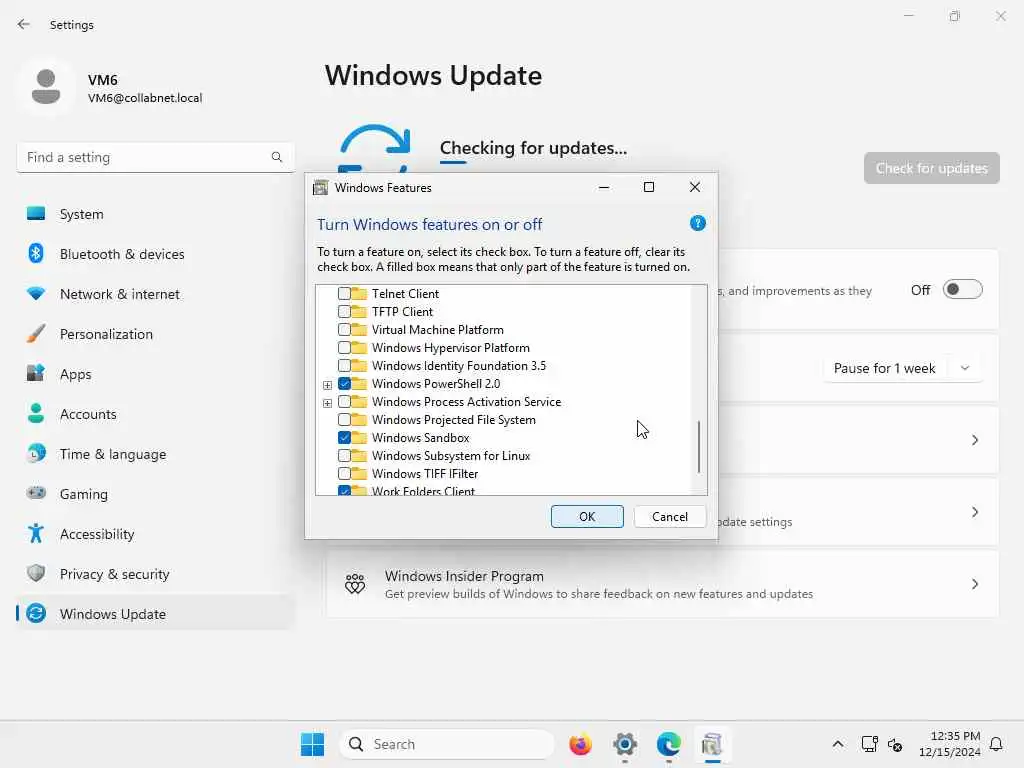Launch Firefox from the taskbar
Screen dimensions: 1024x768
click(x=580, y=744)
